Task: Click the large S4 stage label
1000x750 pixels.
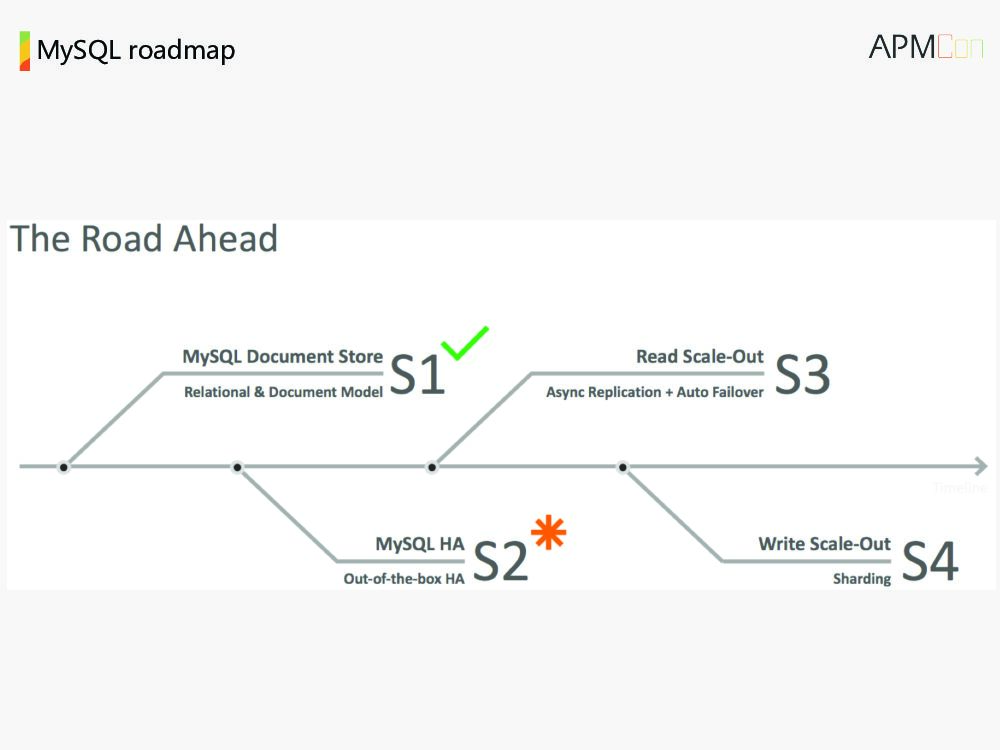Action: click(x=929, y=562)
